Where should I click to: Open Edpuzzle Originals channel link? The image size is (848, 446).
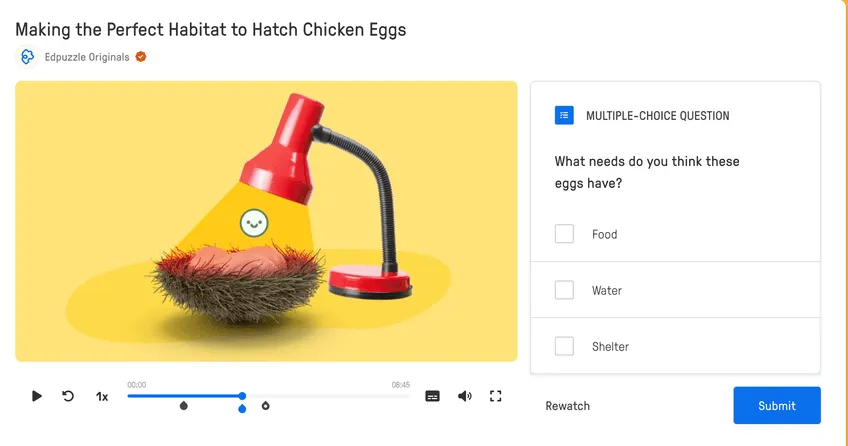click(x=87, y=57)
